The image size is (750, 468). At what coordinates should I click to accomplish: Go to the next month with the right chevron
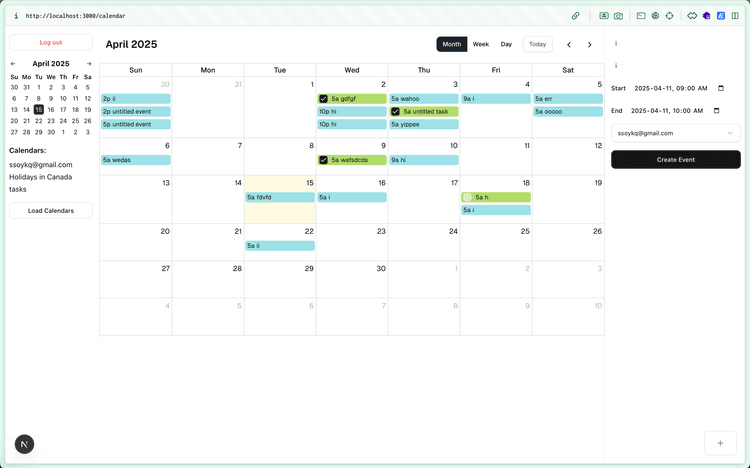(x=590, y=44)
